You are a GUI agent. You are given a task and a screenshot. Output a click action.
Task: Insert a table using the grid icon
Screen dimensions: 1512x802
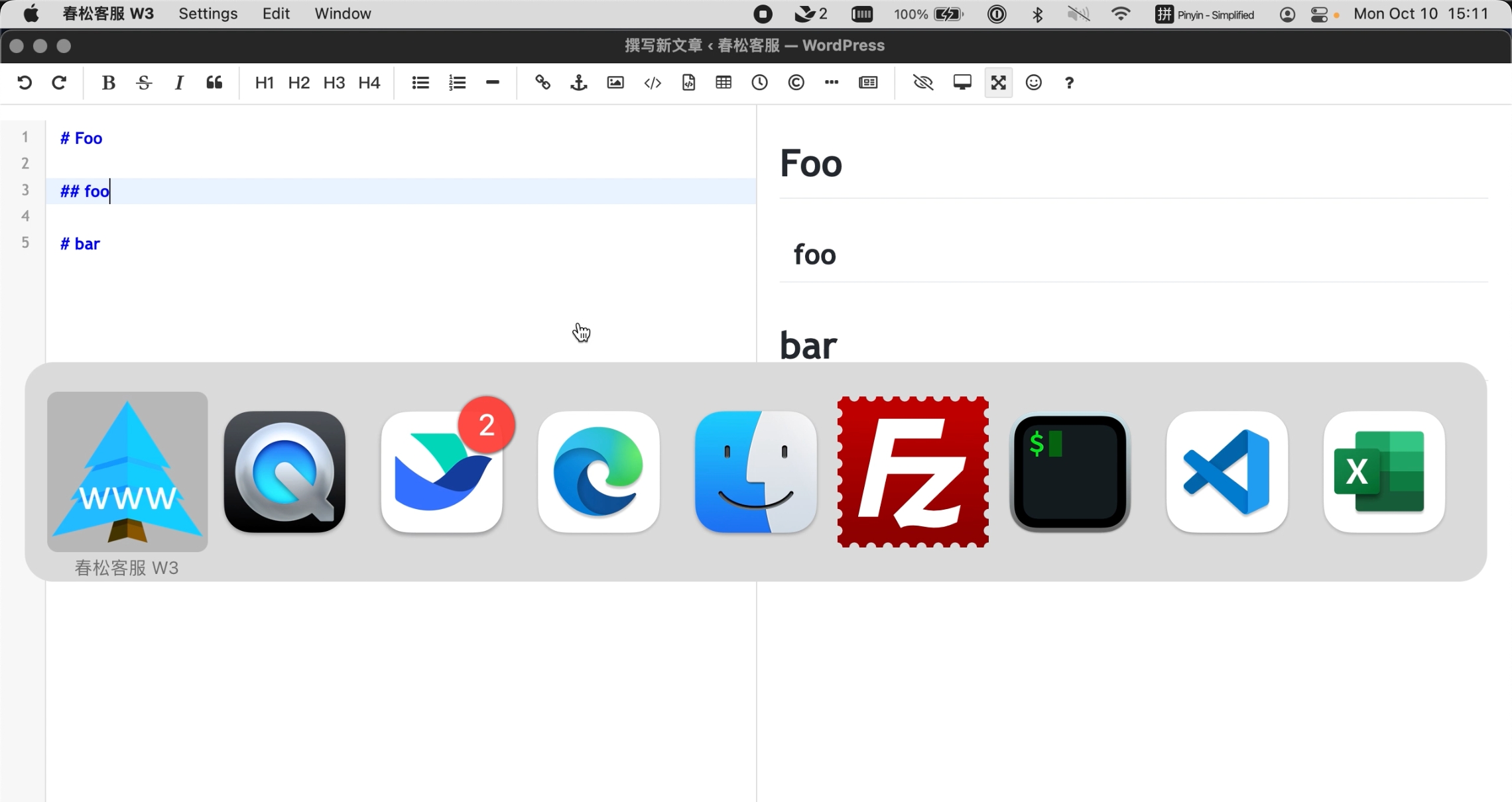(x=724, y=83)
